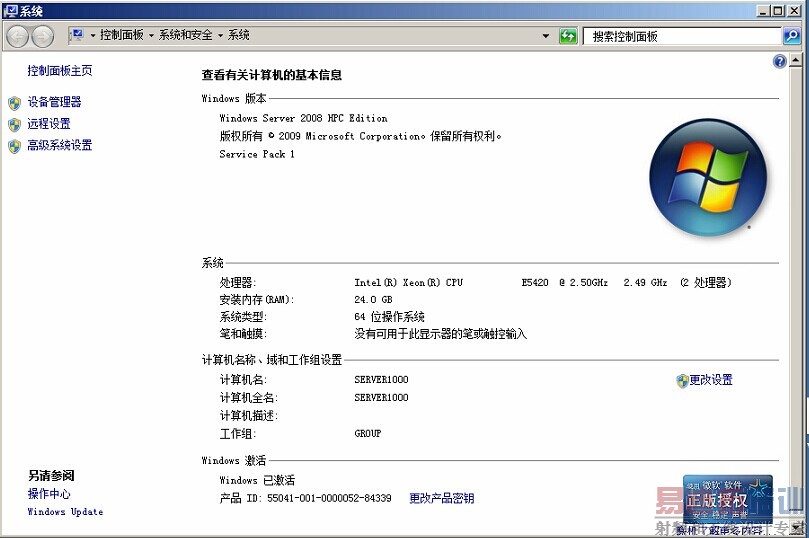
Task: Refresh the address bar with green arrows
Action: click(568, 36)
